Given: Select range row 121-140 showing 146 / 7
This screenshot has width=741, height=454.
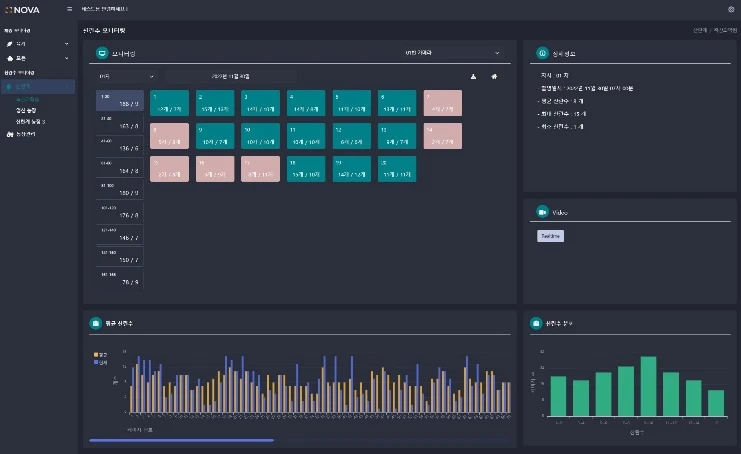Looking at the screenshot, I should click(120, 234).
